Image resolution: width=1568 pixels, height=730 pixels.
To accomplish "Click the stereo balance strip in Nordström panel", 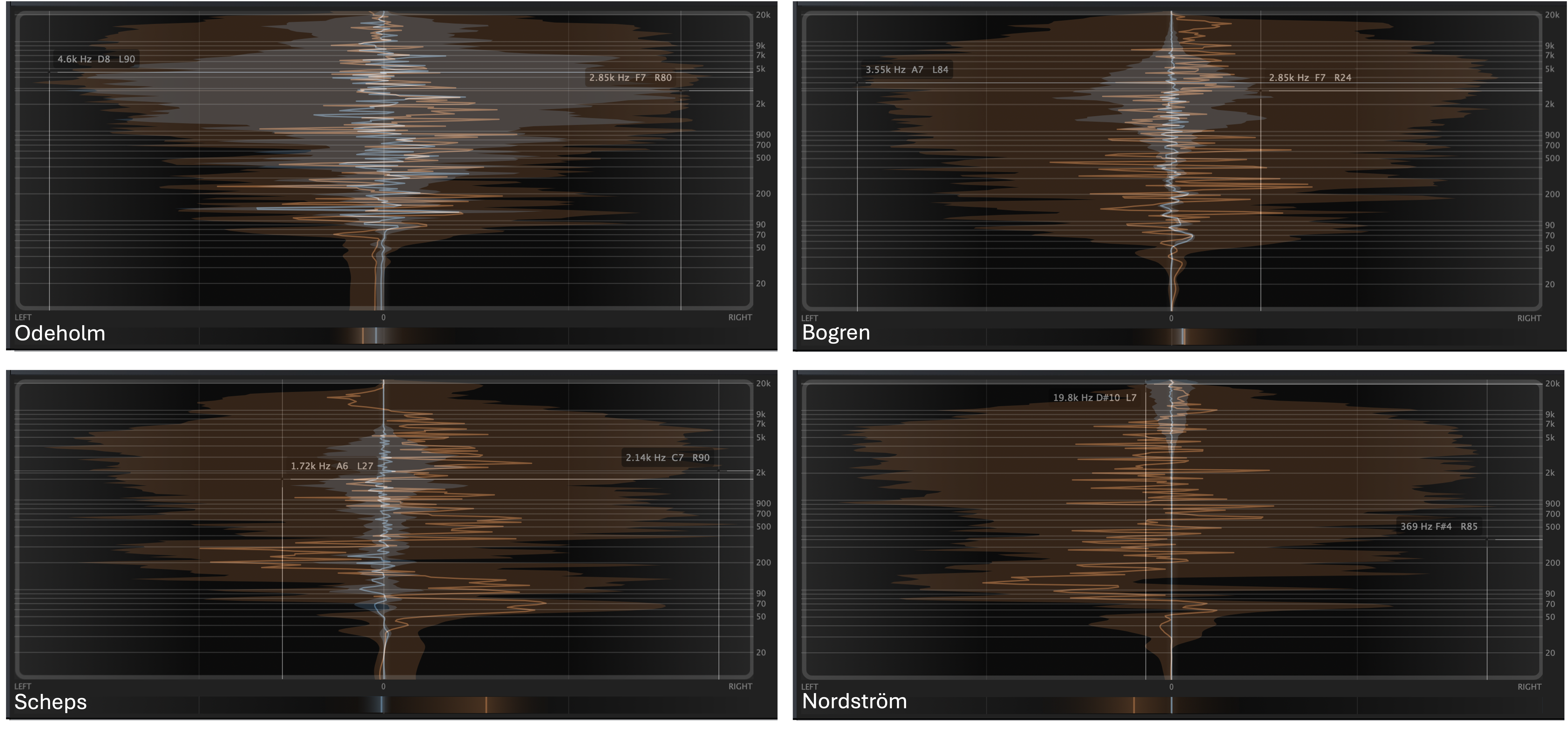I will 1171,705.
